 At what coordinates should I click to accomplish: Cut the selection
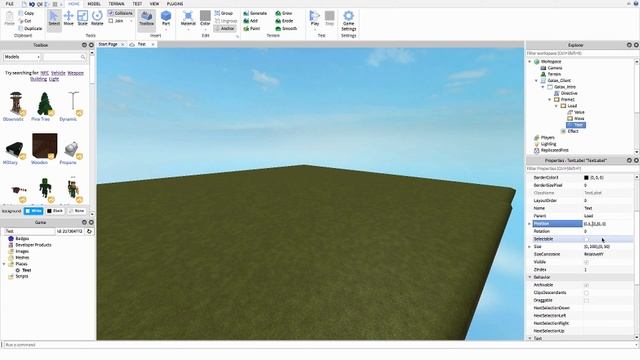pos(25,21)
